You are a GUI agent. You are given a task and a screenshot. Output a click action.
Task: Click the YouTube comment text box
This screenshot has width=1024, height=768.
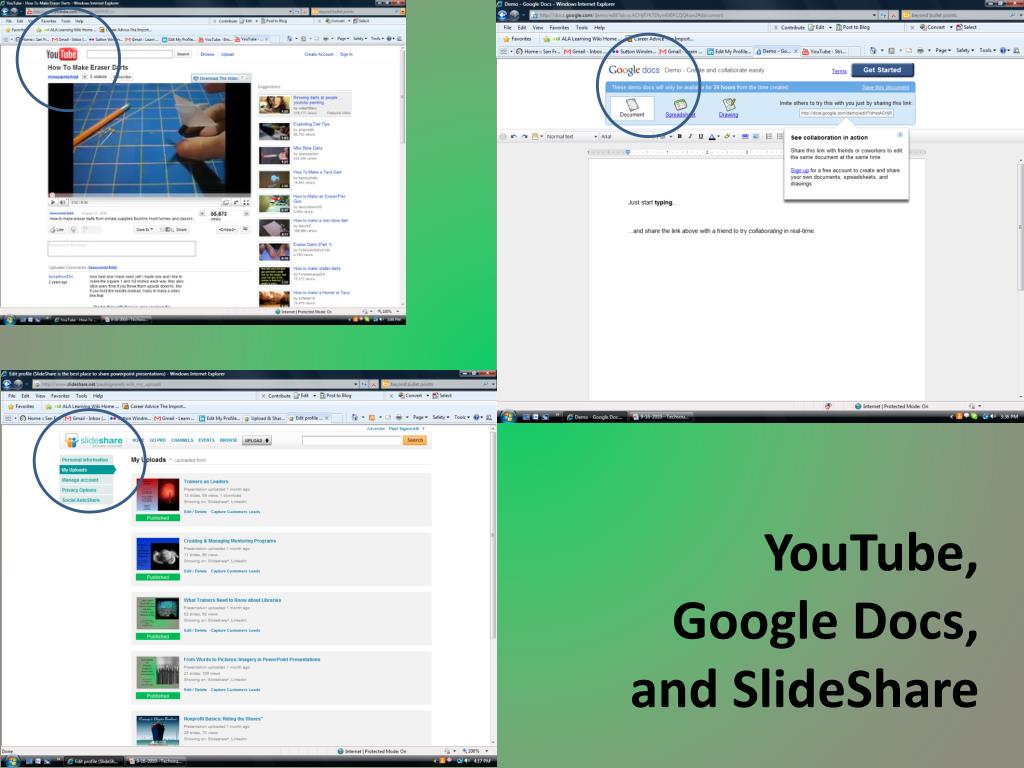(x=121, y=248)
